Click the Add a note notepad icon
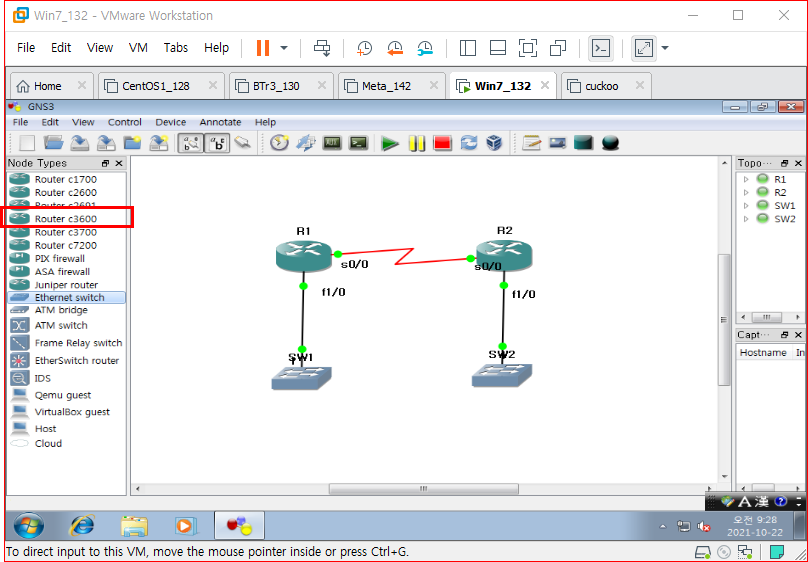Screen dimensions: 808x562 (531, 143)
